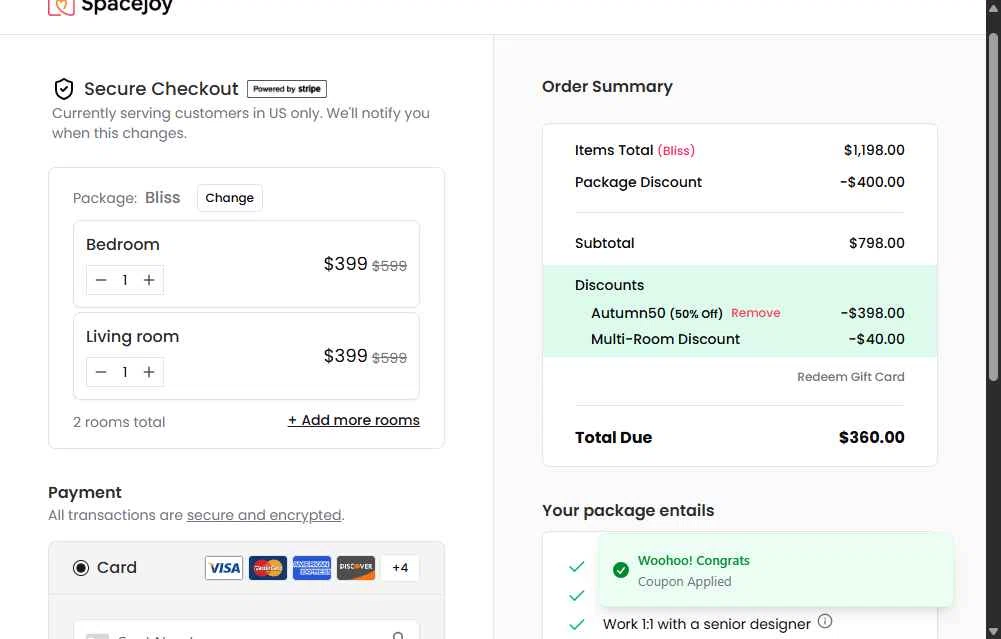1001x639 pixels.
Task: Click the Mastercard icon
Action: 267,568
